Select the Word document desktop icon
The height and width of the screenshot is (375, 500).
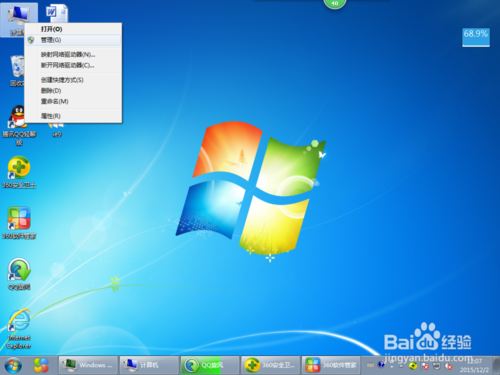point(57,13)
